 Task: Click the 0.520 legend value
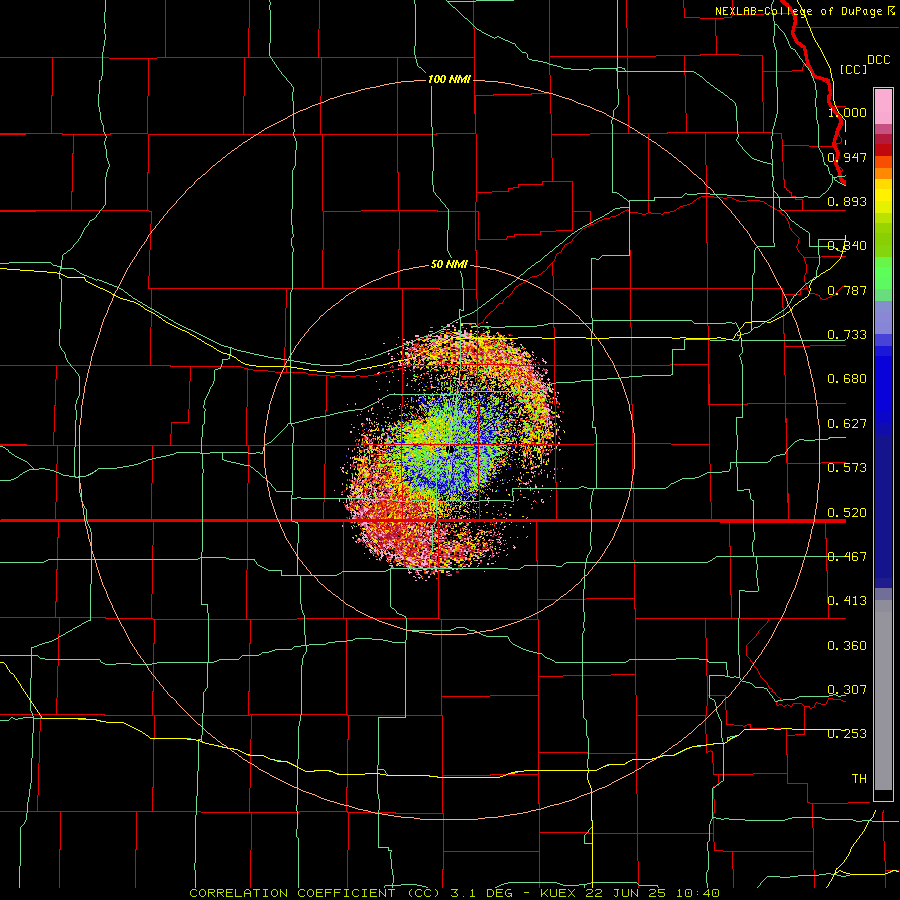pyautogui.click(x=847, y=513)
